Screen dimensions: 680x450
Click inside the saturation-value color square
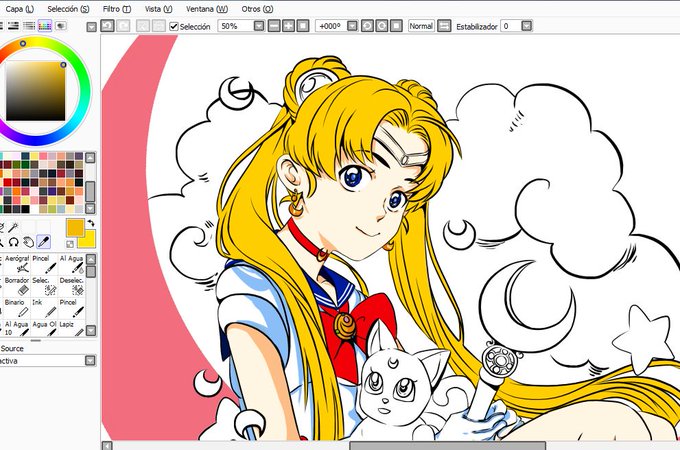pyautogui.click(x=36, y=91)
